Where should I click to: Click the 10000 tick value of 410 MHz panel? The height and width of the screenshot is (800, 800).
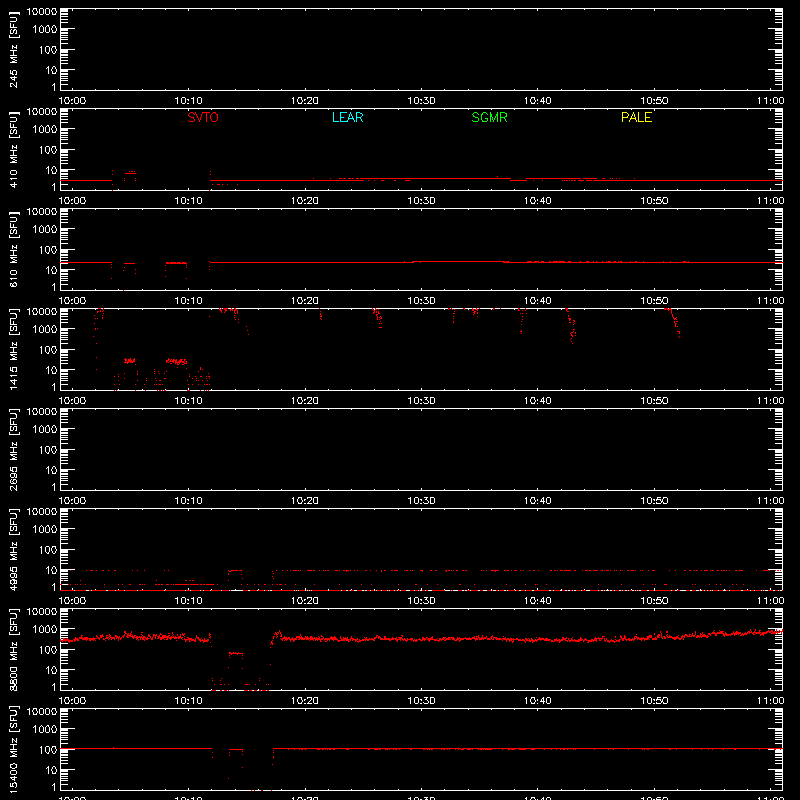tap(42, 112)
